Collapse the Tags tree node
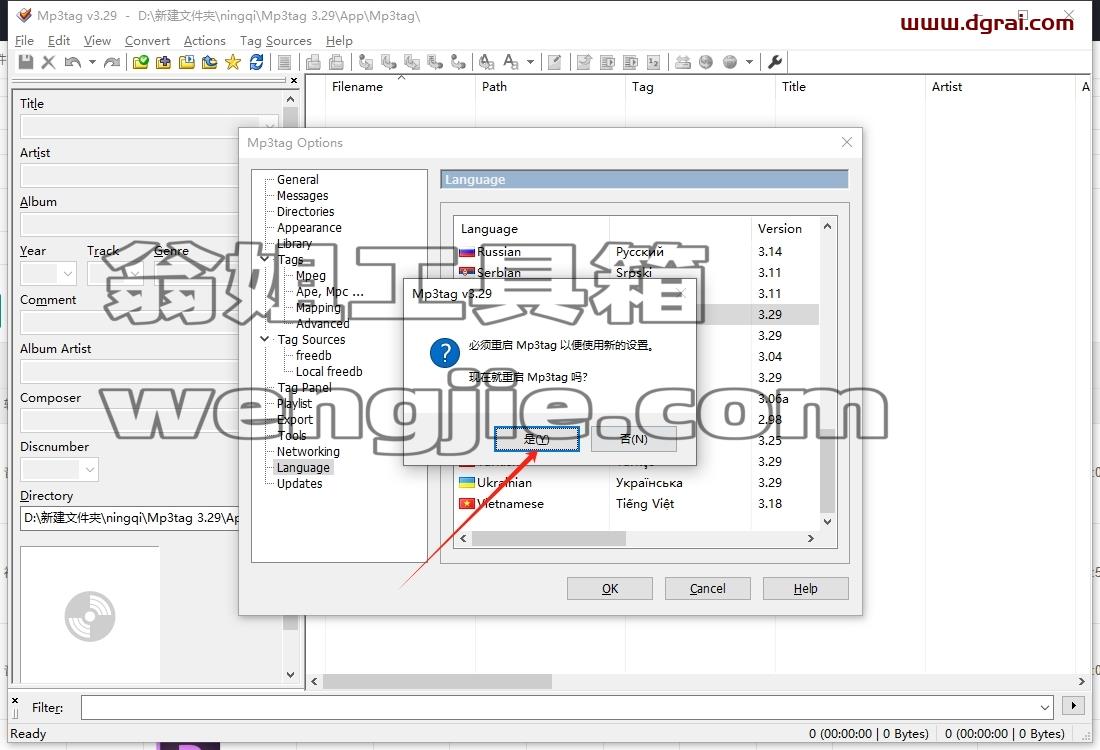The width and height of the screenshot is (1100, 750). [264, 259]
